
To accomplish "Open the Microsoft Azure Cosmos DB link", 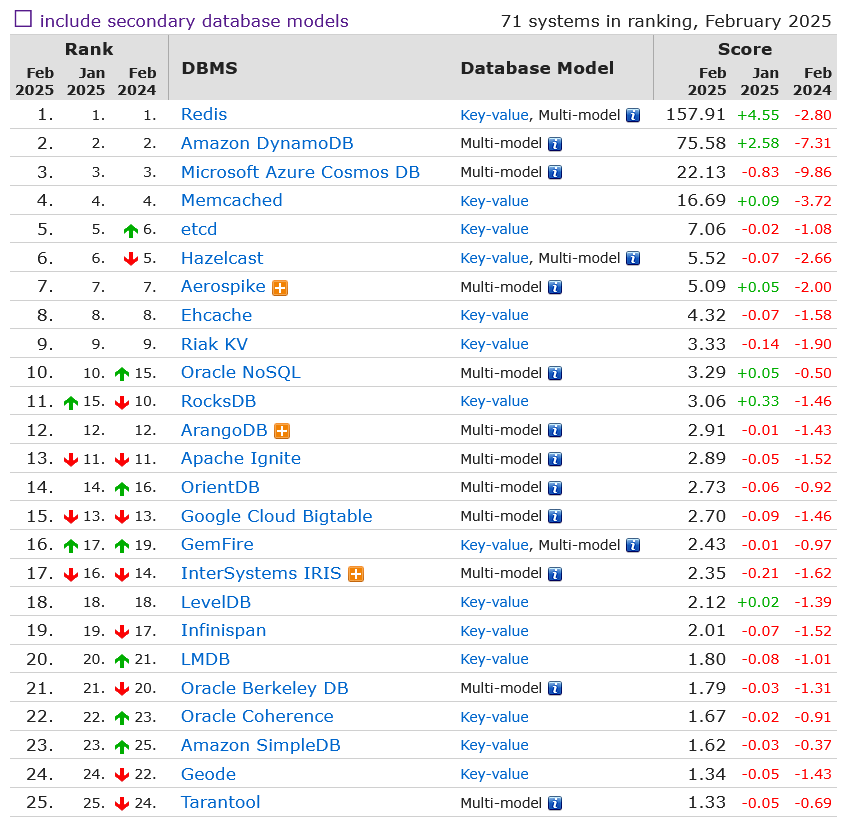I will click(x=300, y=172).
